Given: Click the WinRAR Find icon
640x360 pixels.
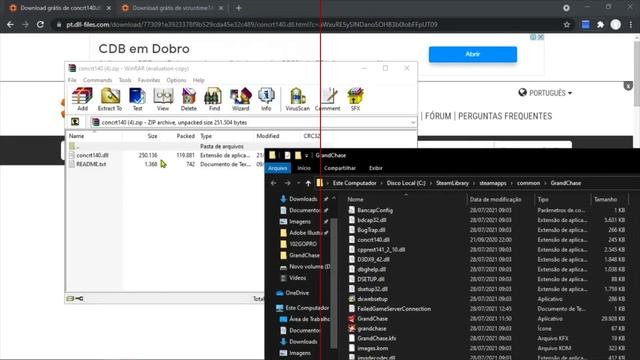Looking at the screenshot, I should [214, 99].
